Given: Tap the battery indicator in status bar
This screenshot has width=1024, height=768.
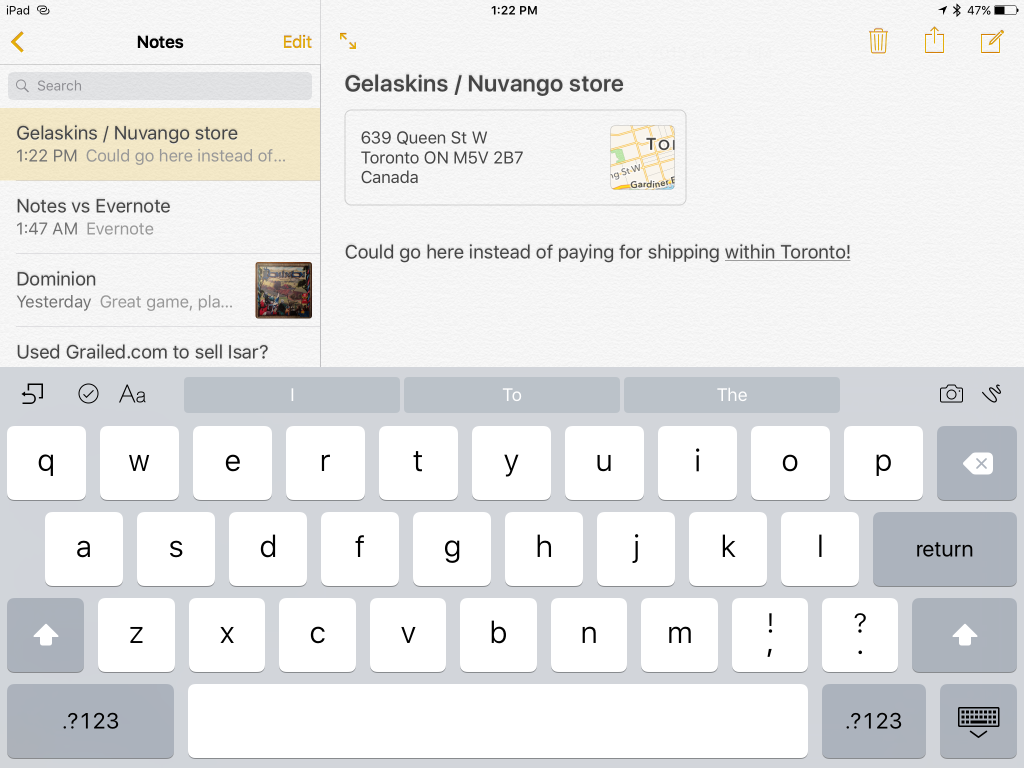Looking at the screenshot, I should click(1005, 10).
